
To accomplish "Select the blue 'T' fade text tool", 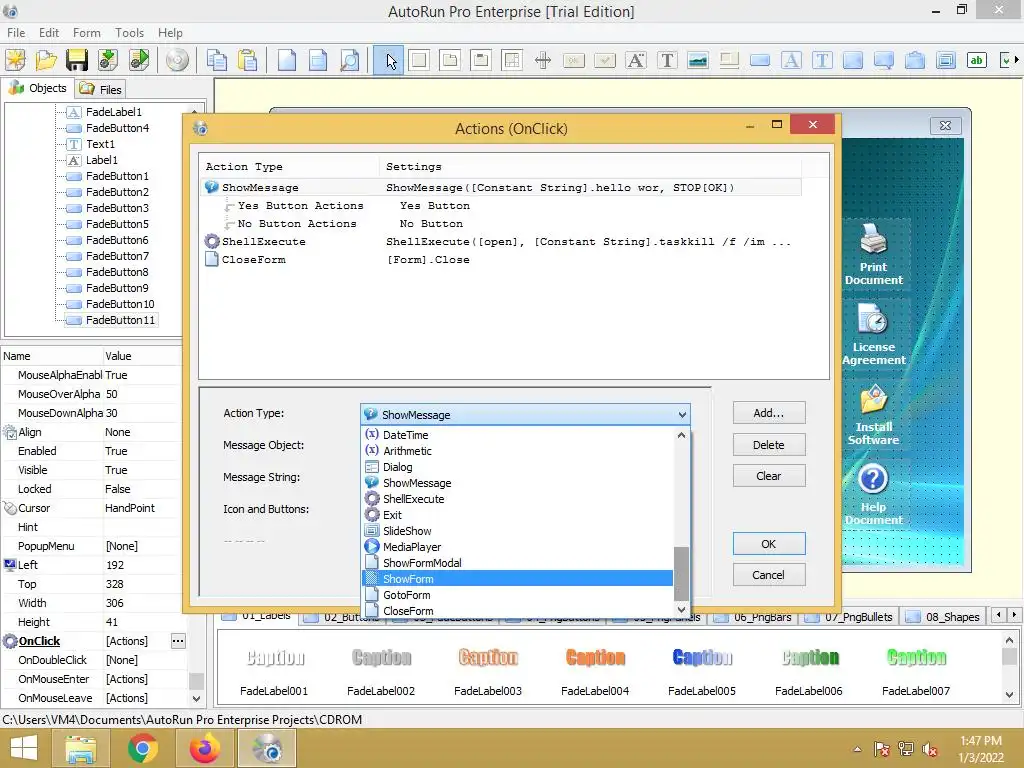I will tap(822, 61).
